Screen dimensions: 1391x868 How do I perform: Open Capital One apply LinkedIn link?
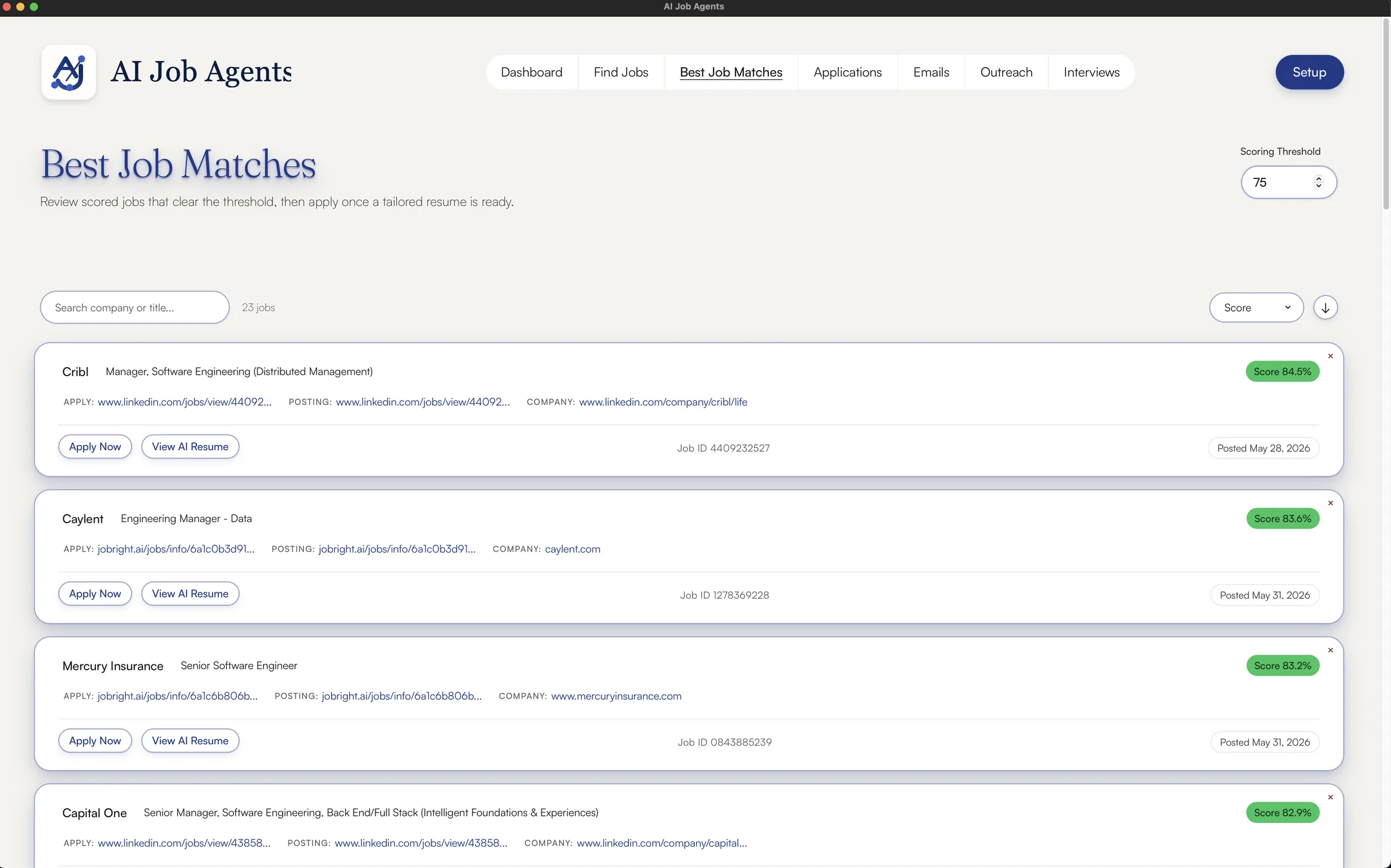click(184, 843)
